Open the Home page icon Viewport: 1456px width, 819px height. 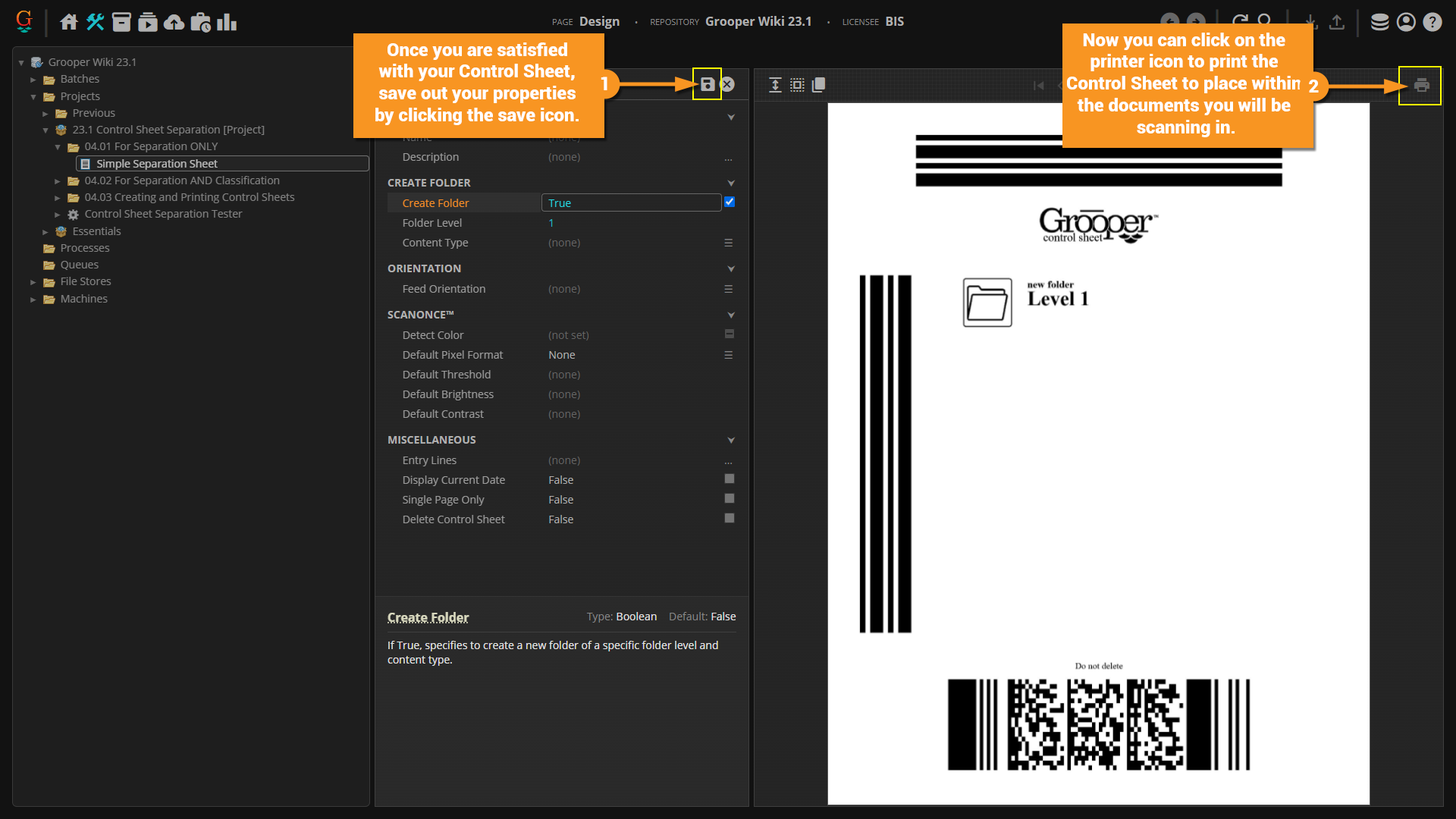69,22
